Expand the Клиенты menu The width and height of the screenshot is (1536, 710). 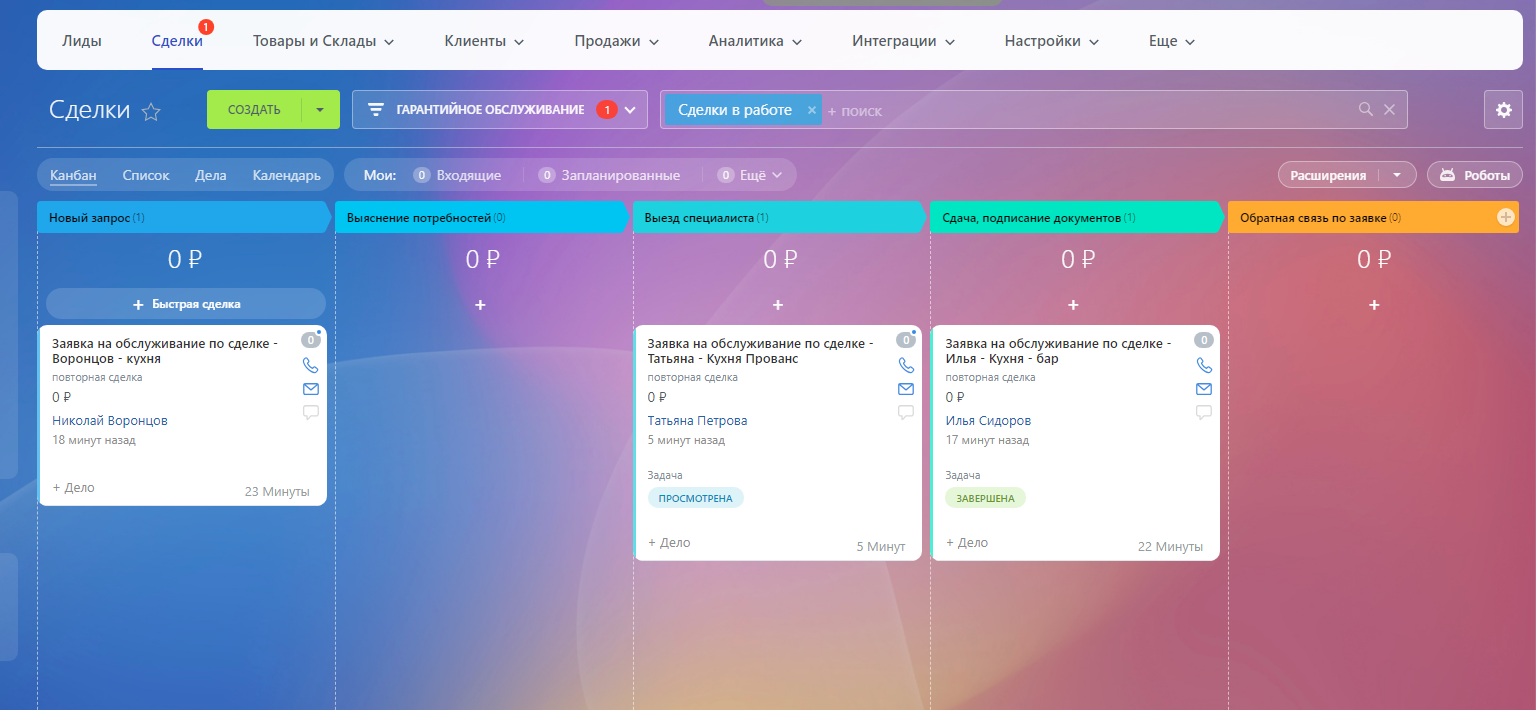[x=518, y=42]
